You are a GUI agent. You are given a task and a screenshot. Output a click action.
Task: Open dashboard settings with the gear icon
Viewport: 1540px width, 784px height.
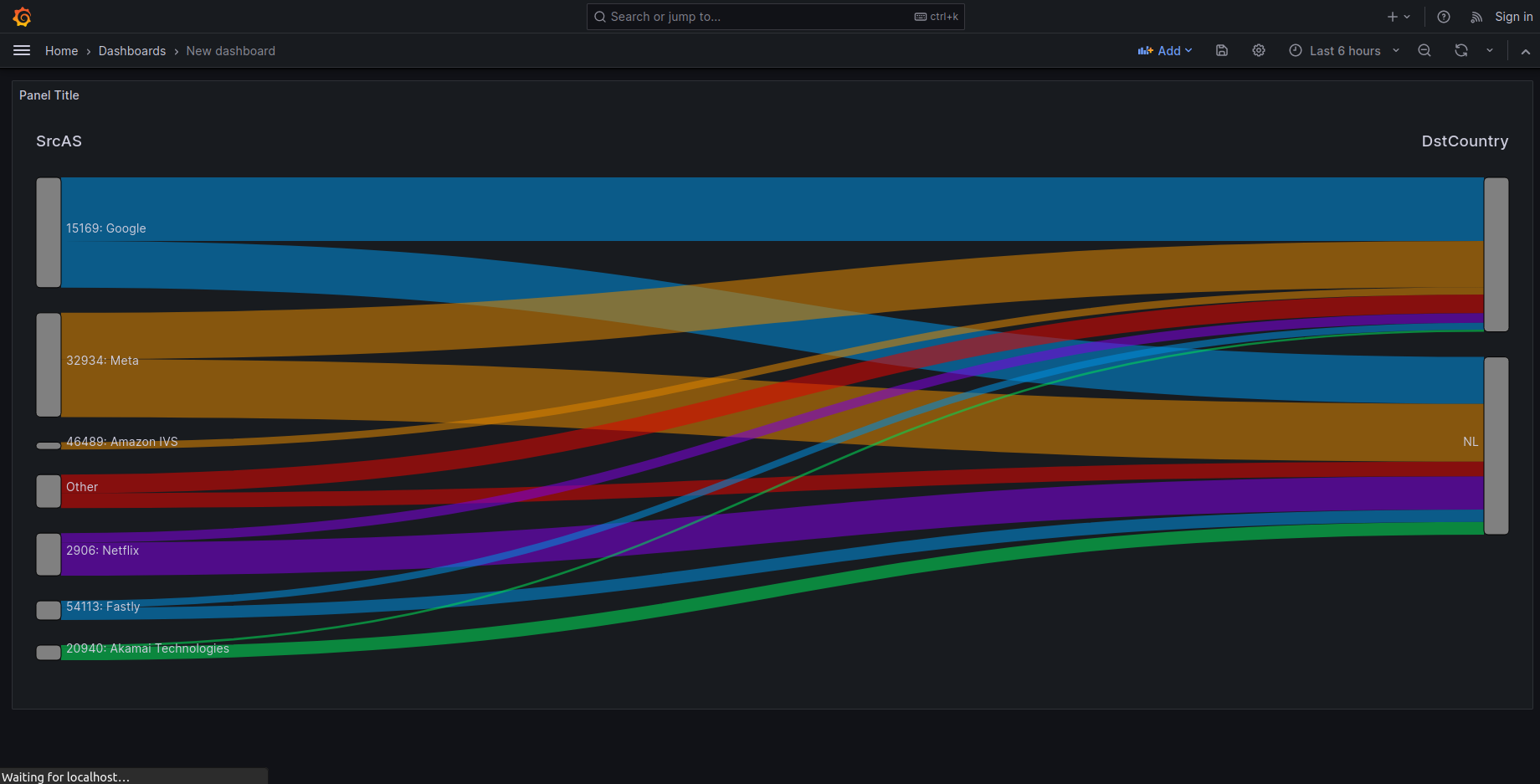[x=1258, y=50]
